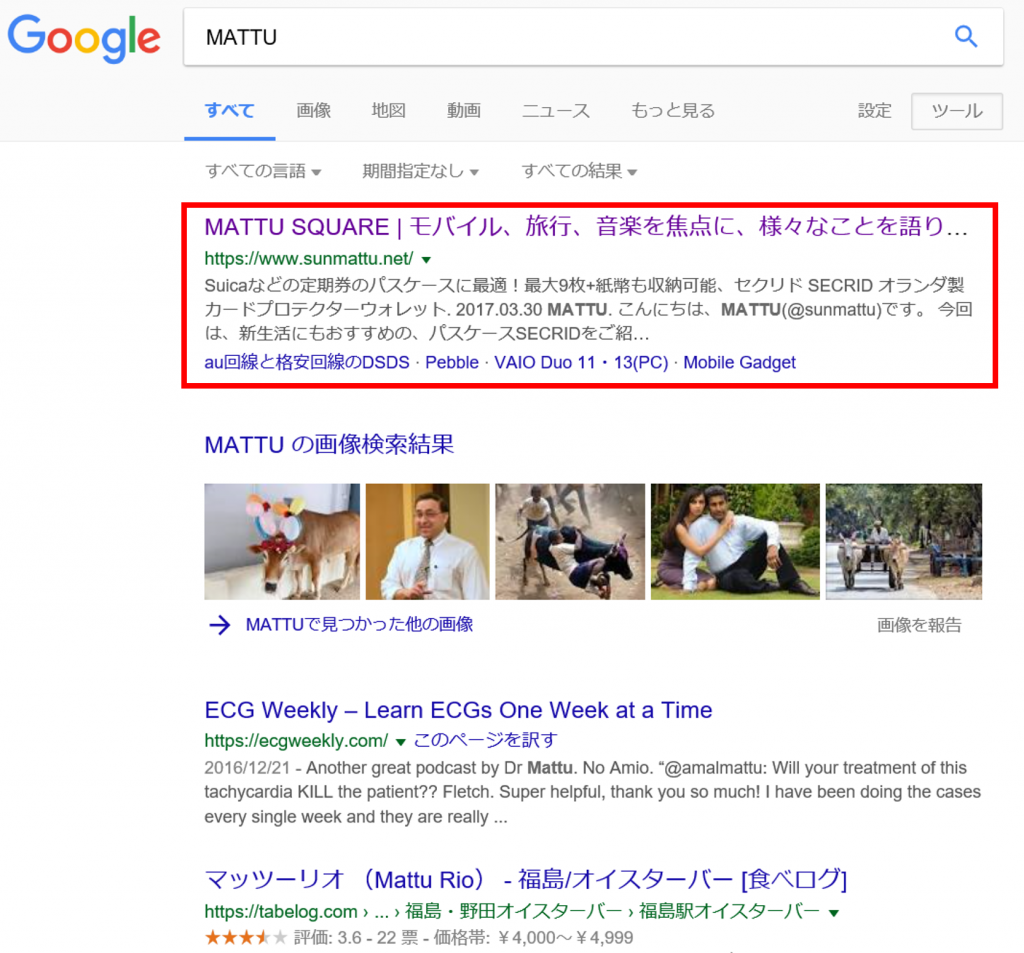The image size is (1024, 953).
Task: Click the https://www.sunmattu.net/ URL text
Action: [308, 259]
